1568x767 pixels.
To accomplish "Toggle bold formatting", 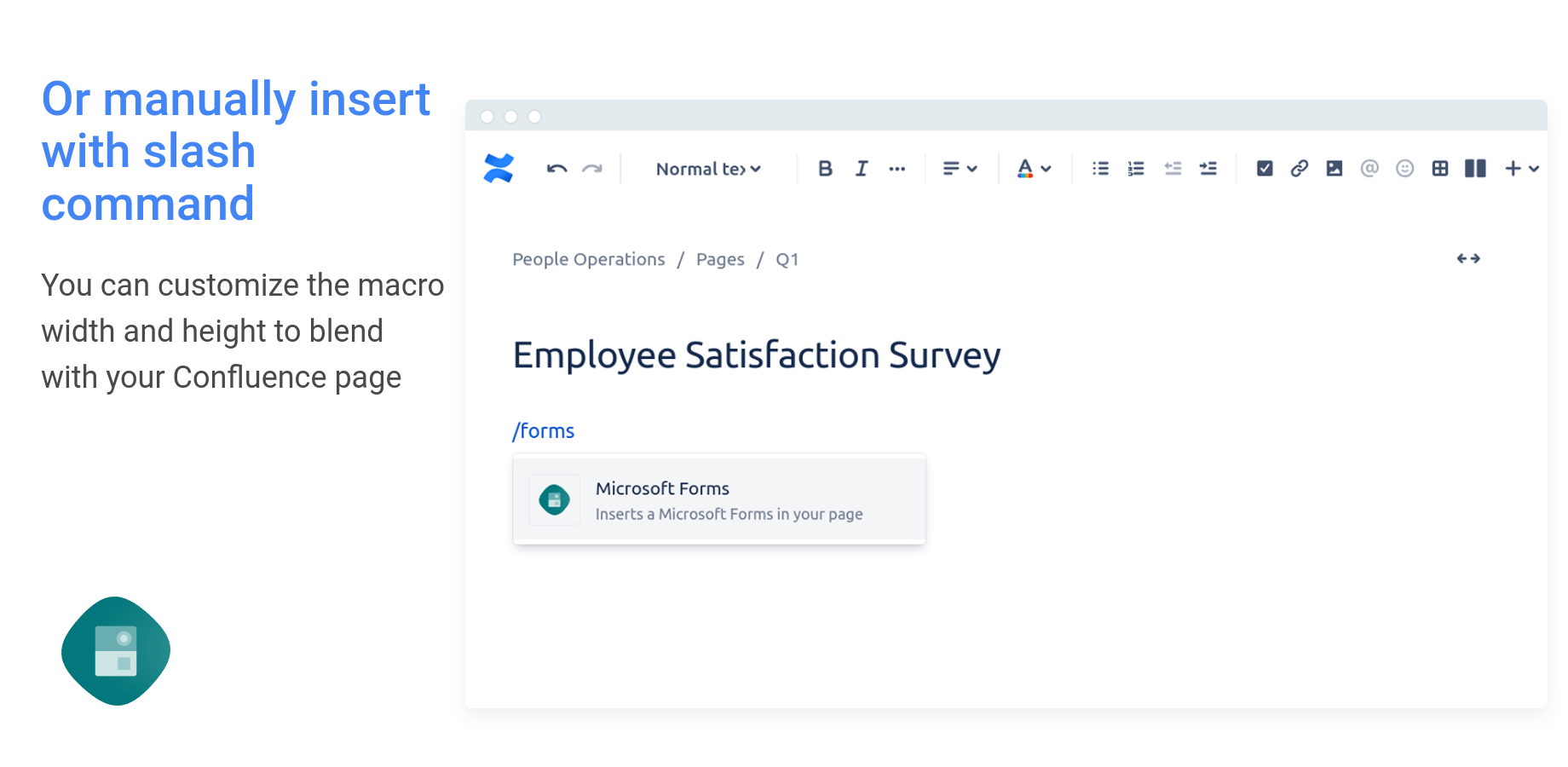I will pos(825,169).
